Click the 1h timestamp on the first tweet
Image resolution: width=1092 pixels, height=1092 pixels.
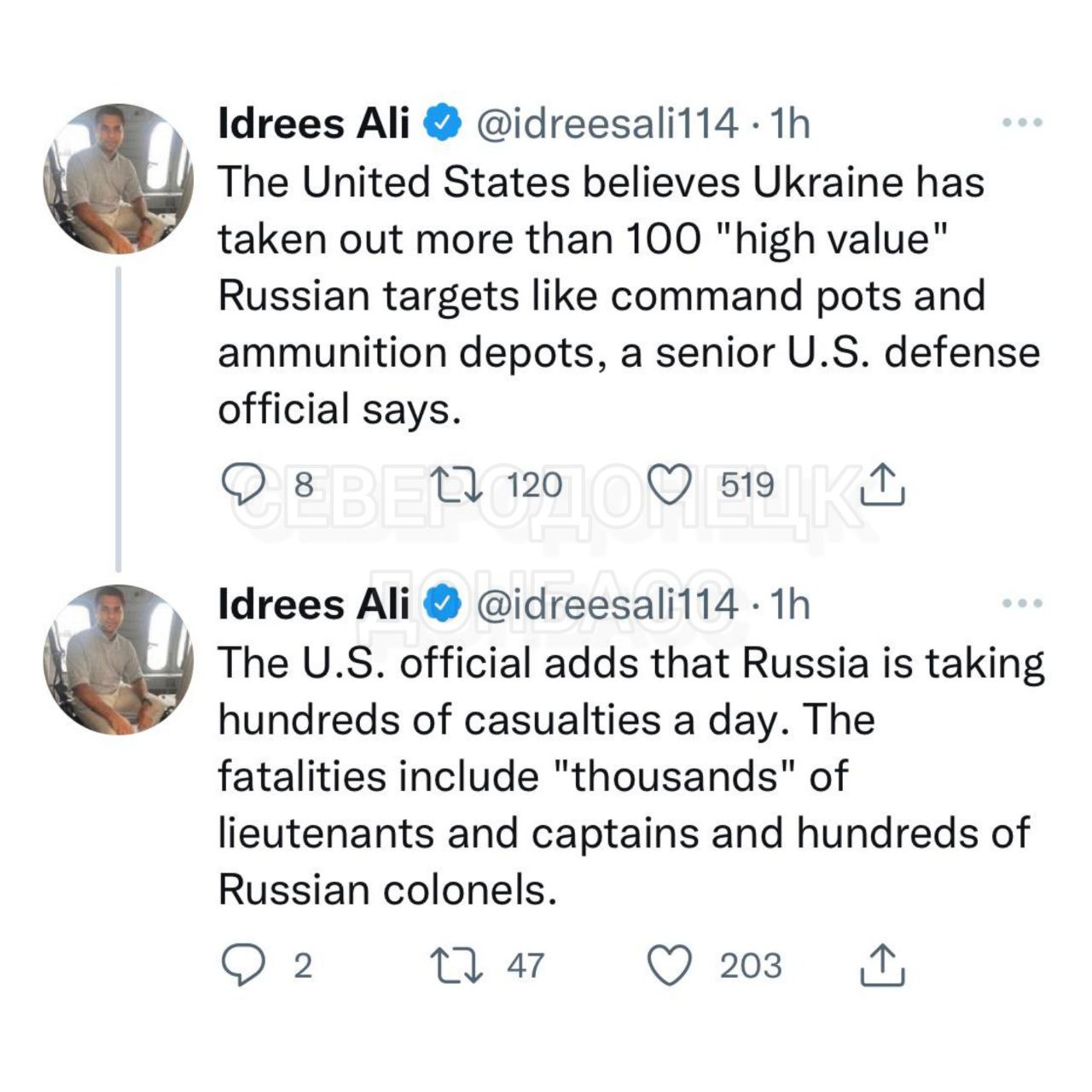coord(790,124)
